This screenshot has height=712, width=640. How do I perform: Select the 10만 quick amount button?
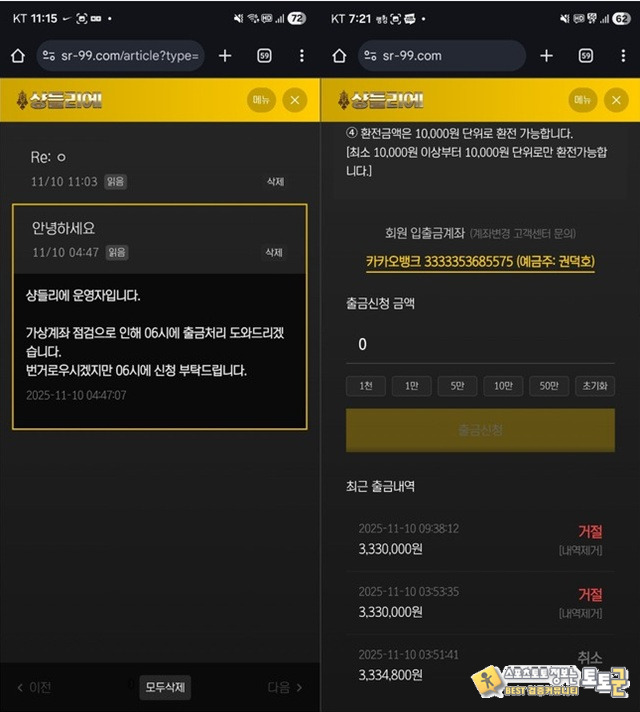click(x=502, y=386)
